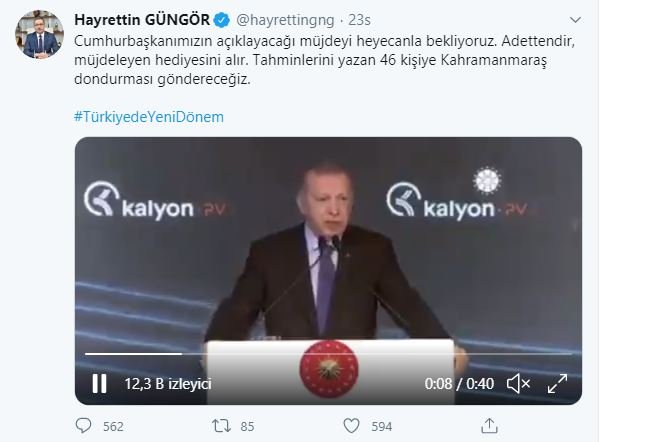Image resolution: width=670 pixels, height=442 pixels.
Task: Click the blue verified badge
Action: [221, 20]
